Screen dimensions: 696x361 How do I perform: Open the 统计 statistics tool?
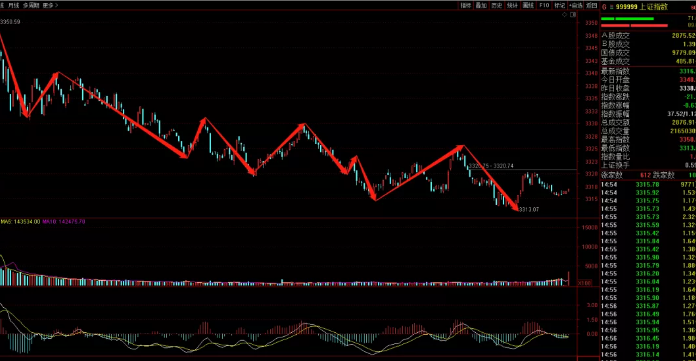coord(513,5)
